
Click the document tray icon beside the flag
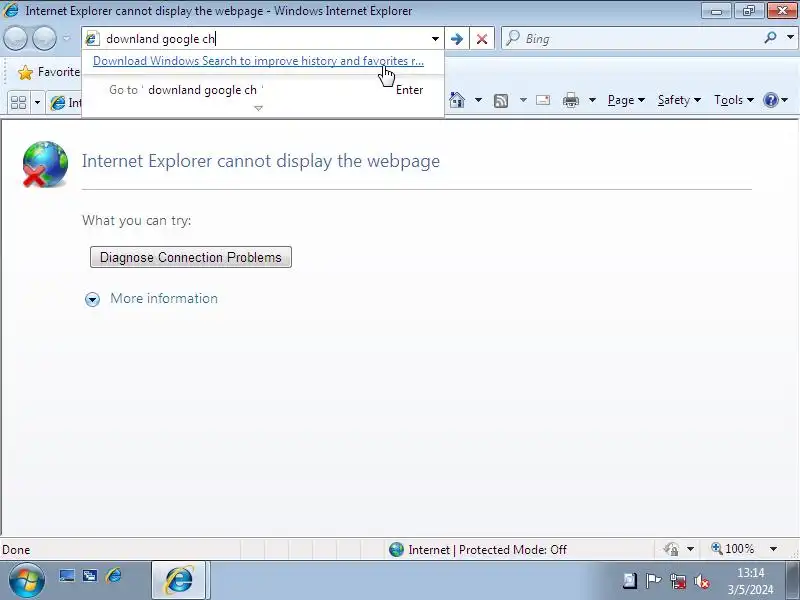[x=629, y=581]
